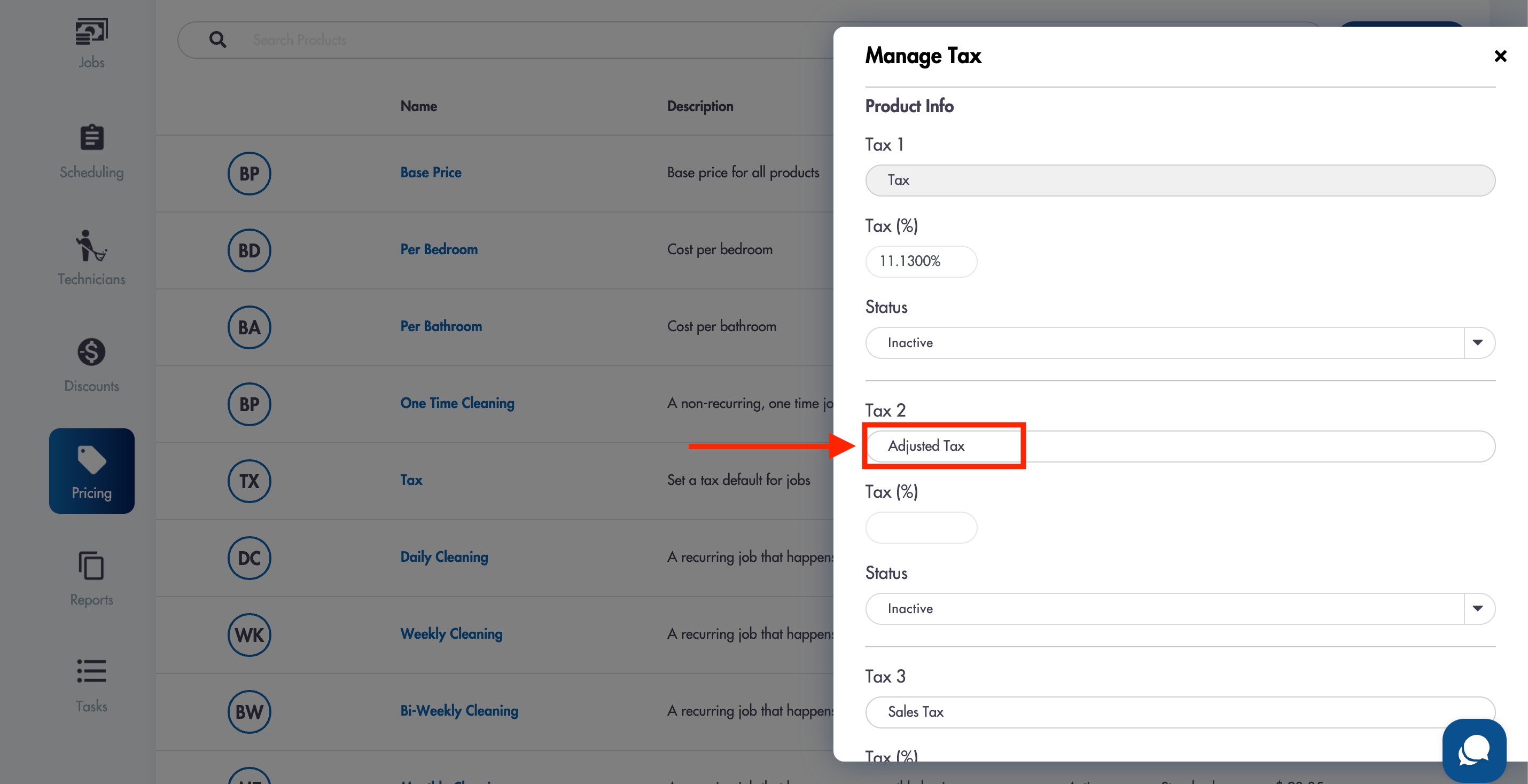Open the Daily Cleaning product link
Image resolution: width=1528 pixels, height=784 pixels.
445,557
